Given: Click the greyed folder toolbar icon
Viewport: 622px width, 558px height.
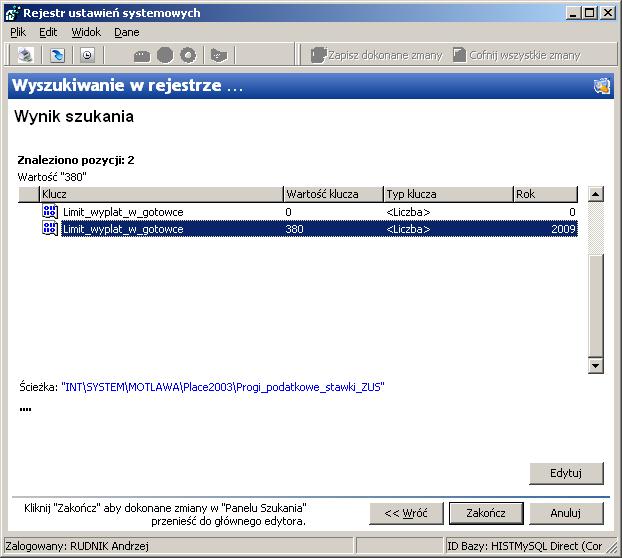Looking at the screenshot, I should click(219, 56).
